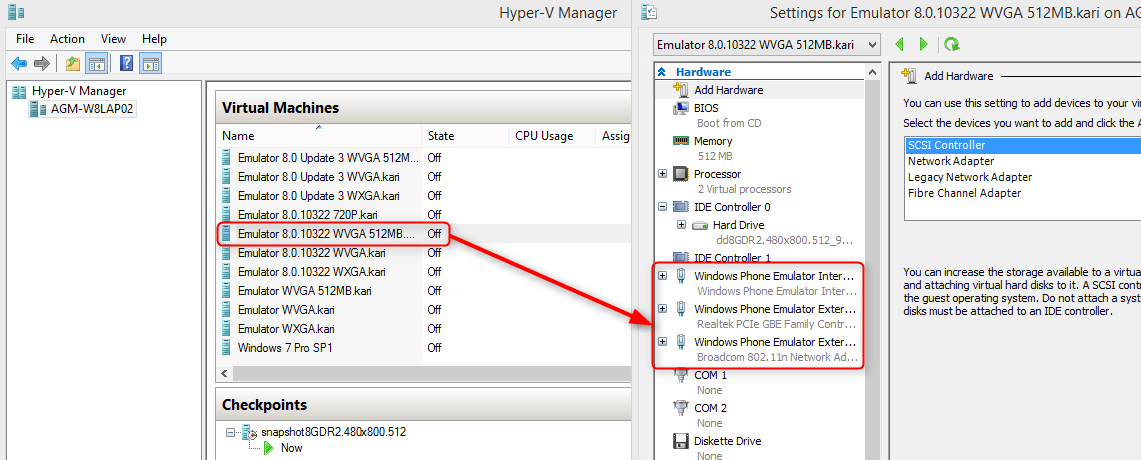The width and height of the screenshot is (1141, 460).
Task: Click the Back arrow in Hyper-V toolbar
Action: [18, 64]
